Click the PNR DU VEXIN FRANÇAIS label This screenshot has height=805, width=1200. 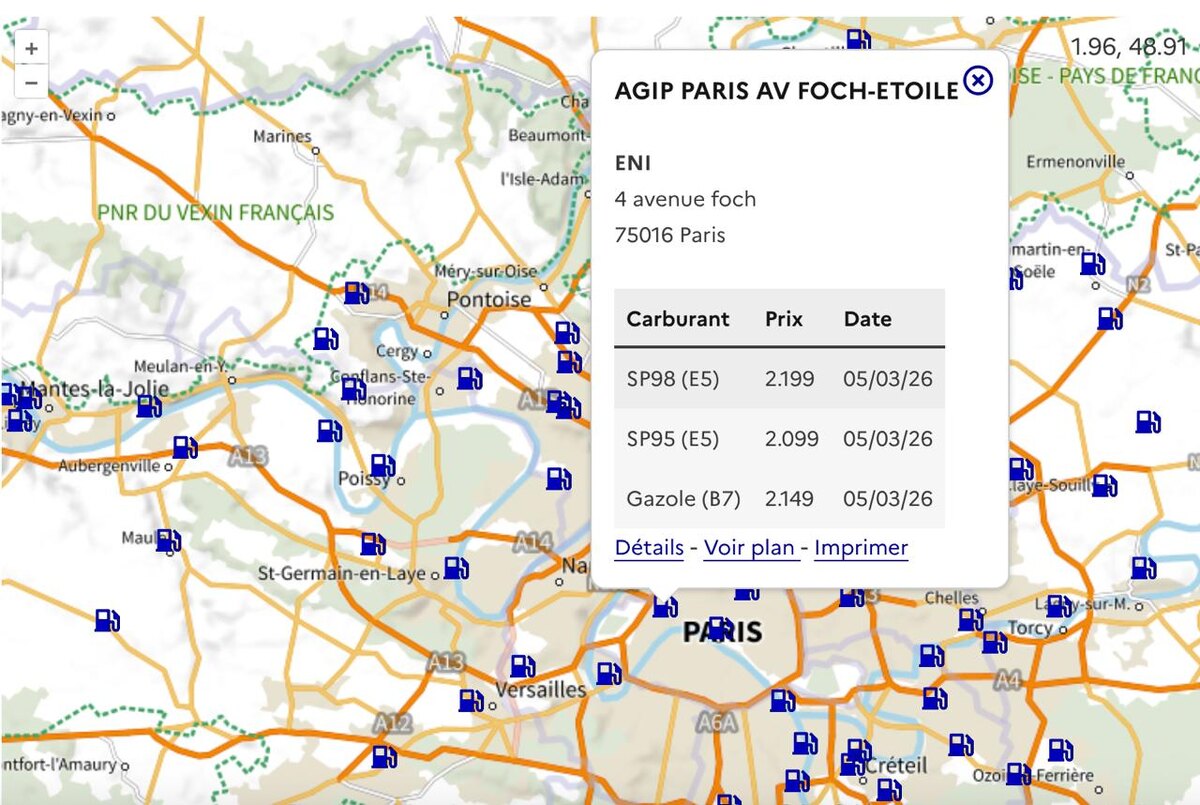216,213
